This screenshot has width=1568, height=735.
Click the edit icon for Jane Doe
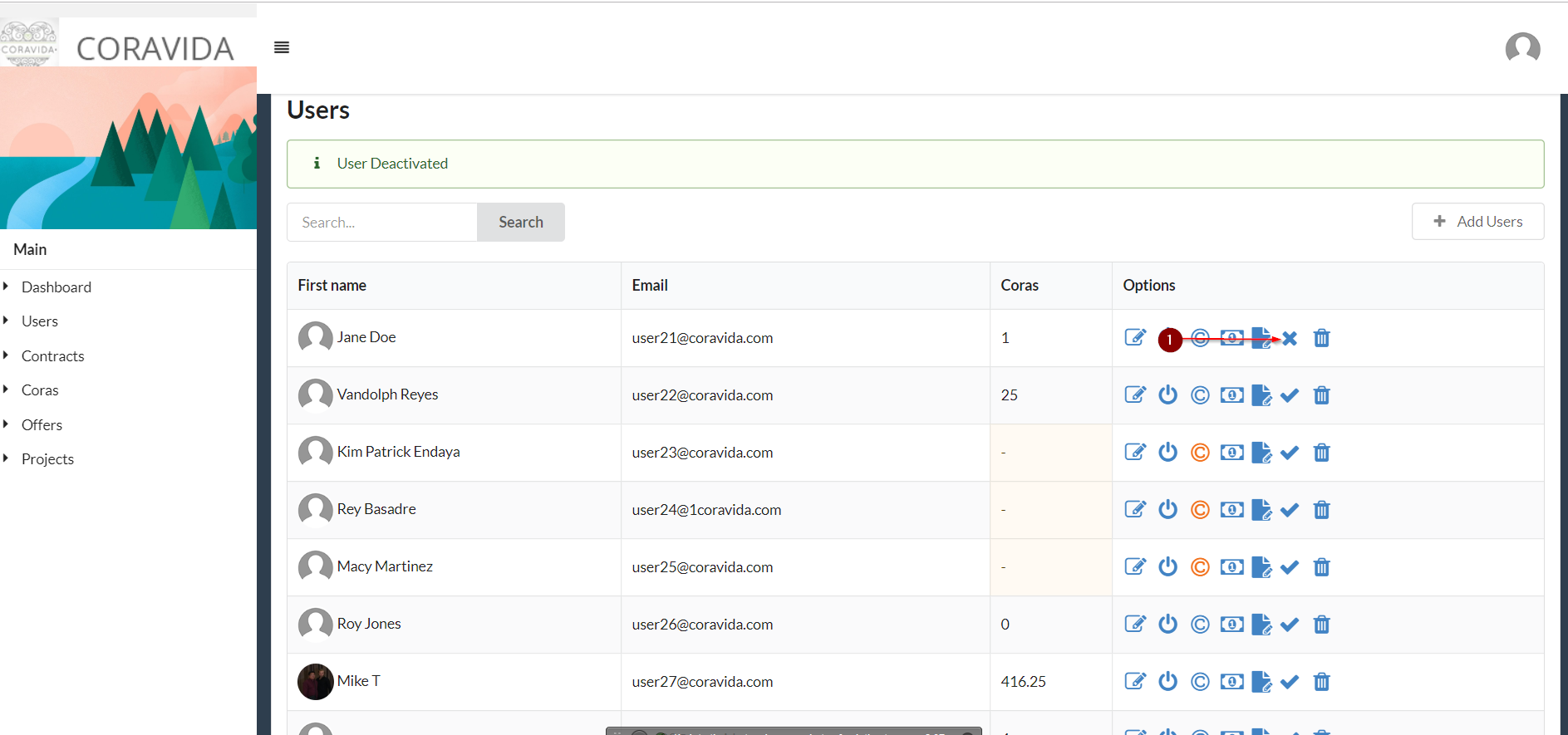pyautogui.click(x=1135, y=338)
